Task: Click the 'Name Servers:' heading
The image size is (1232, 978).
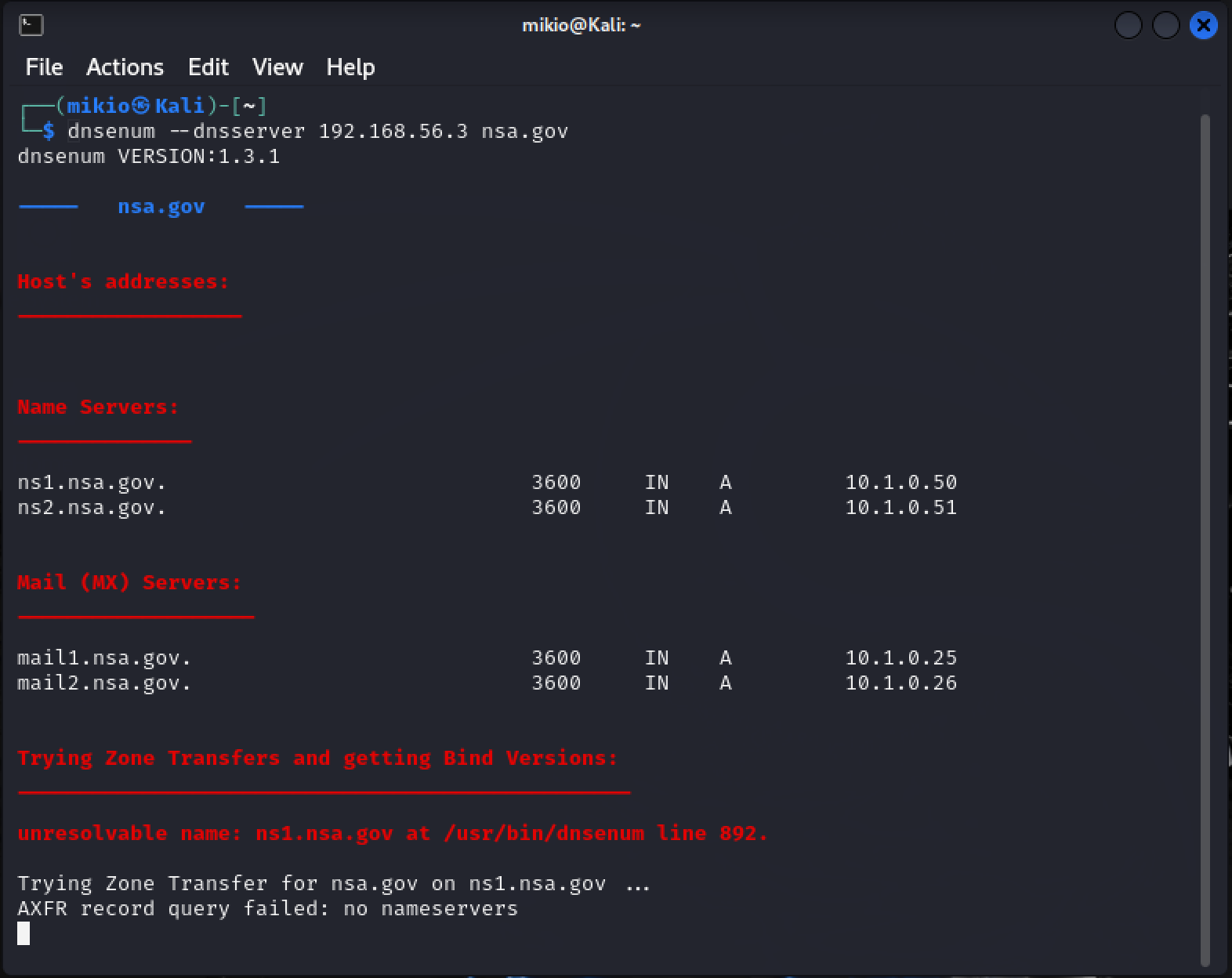Action: (98, 407)
